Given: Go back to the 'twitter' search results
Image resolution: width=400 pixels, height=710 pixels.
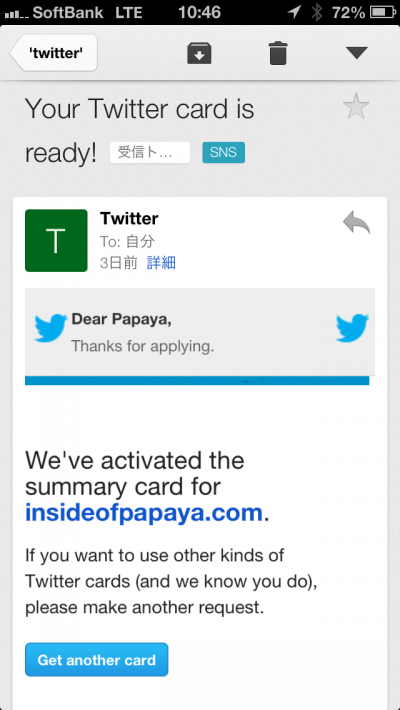Looking at the screenshot, I should 53,53.
